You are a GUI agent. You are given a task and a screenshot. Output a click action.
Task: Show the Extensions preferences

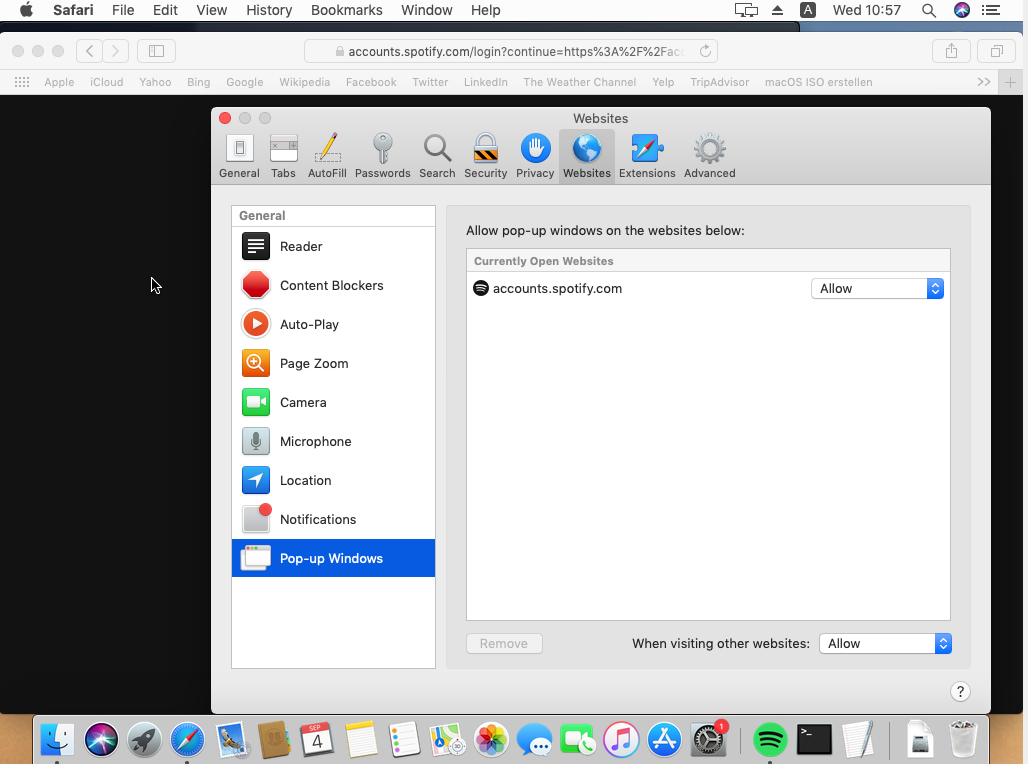click(647, 156)
